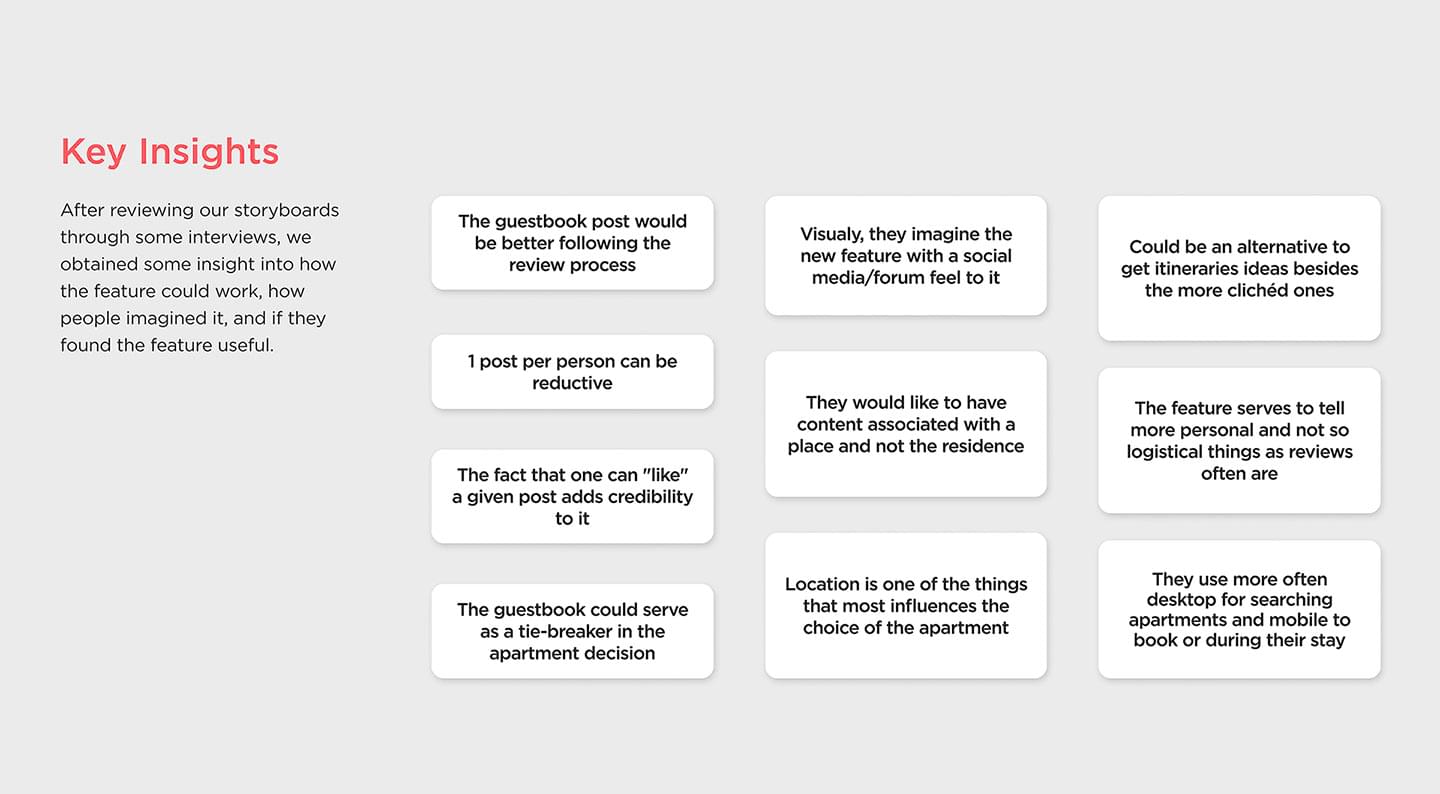Click the card about content associated with place

pos(905,424)
